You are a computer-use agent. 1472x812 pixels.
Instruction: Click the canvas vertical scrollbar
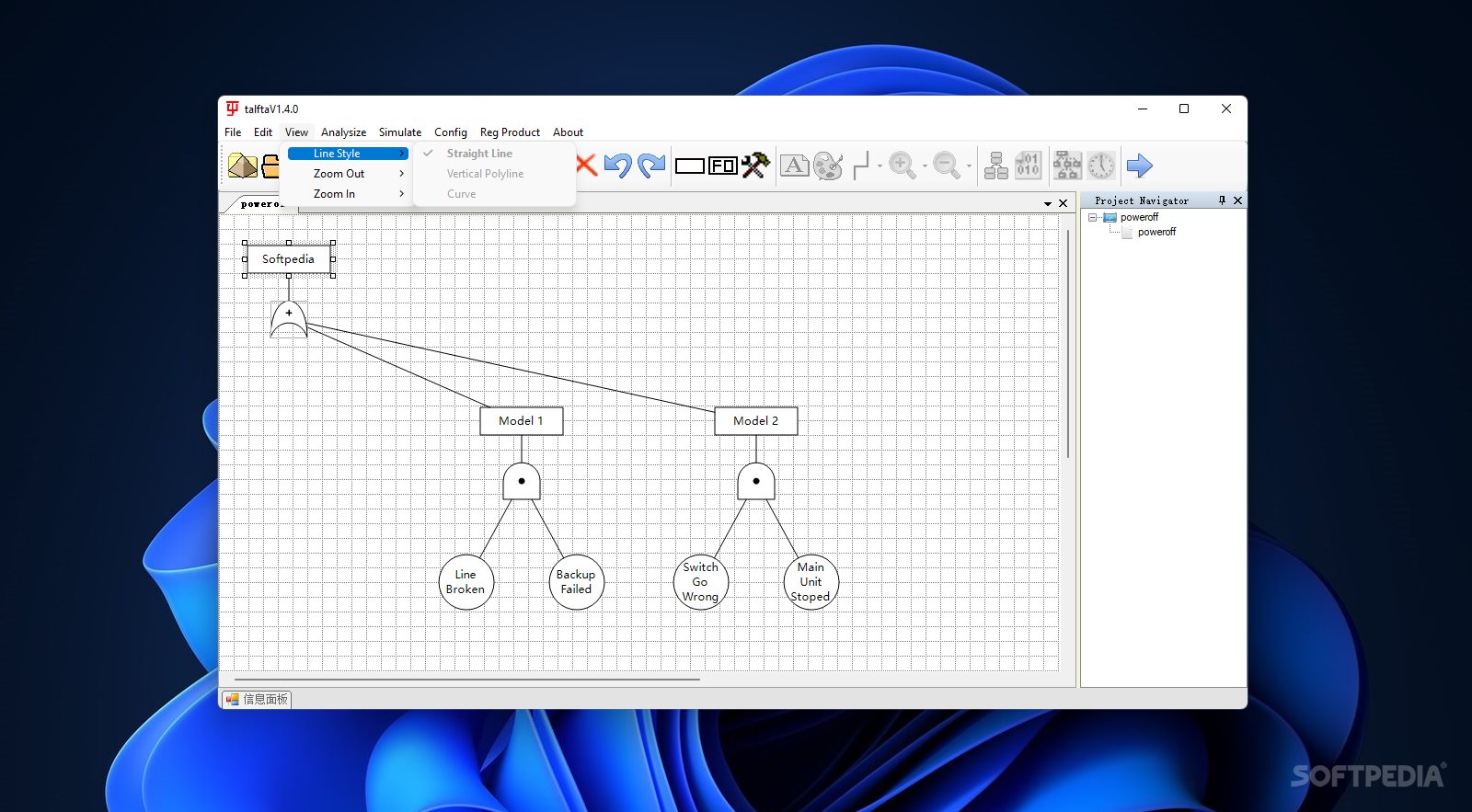pos(1068,345)
